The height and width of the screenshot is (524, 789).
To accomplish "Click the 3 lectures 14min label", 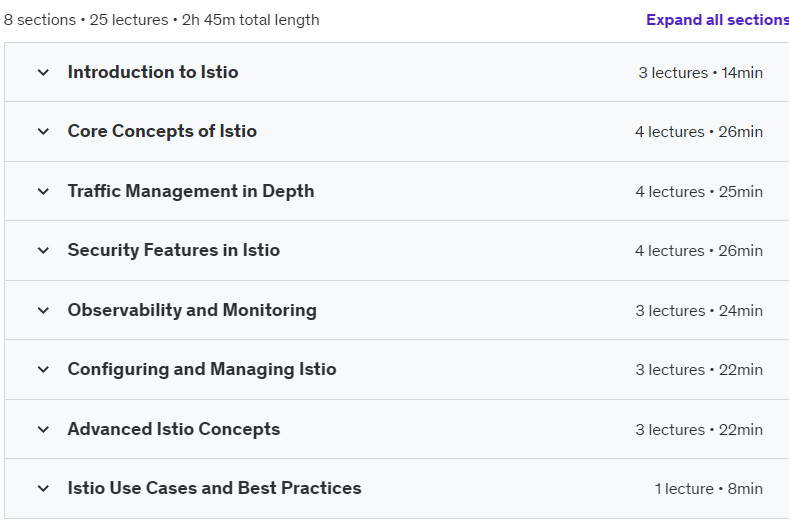I will pyautogui.click(x=700, y=73).
